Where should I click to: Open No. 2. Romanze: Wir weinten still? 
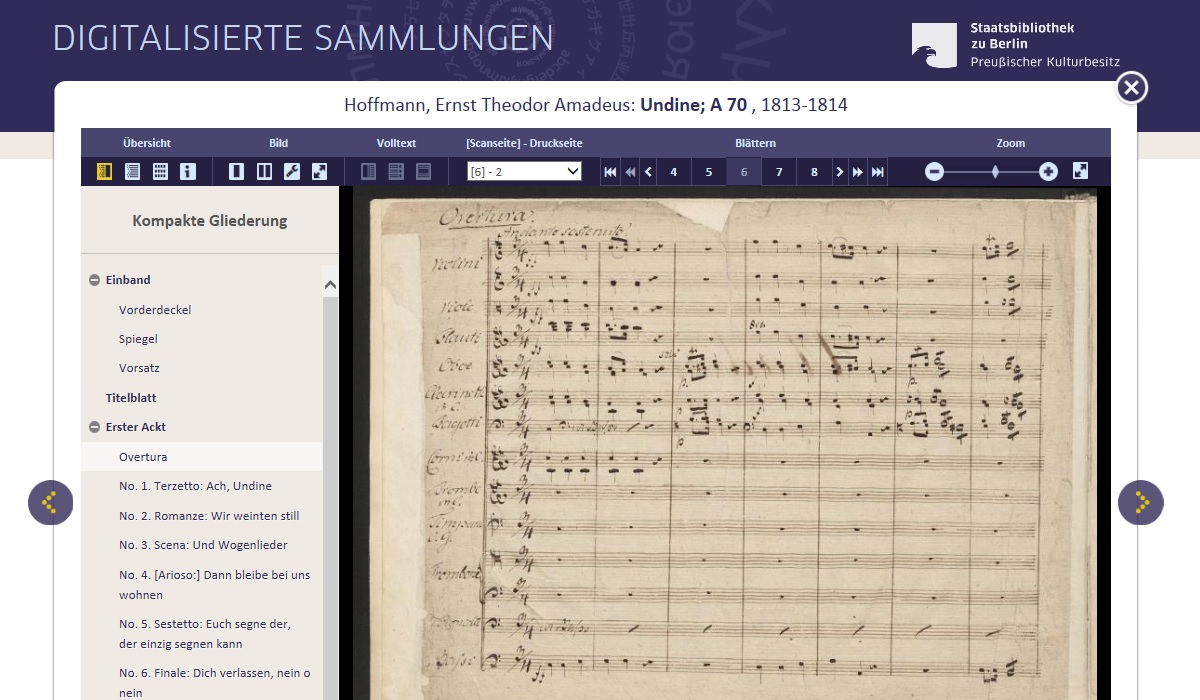click(209, 516)
